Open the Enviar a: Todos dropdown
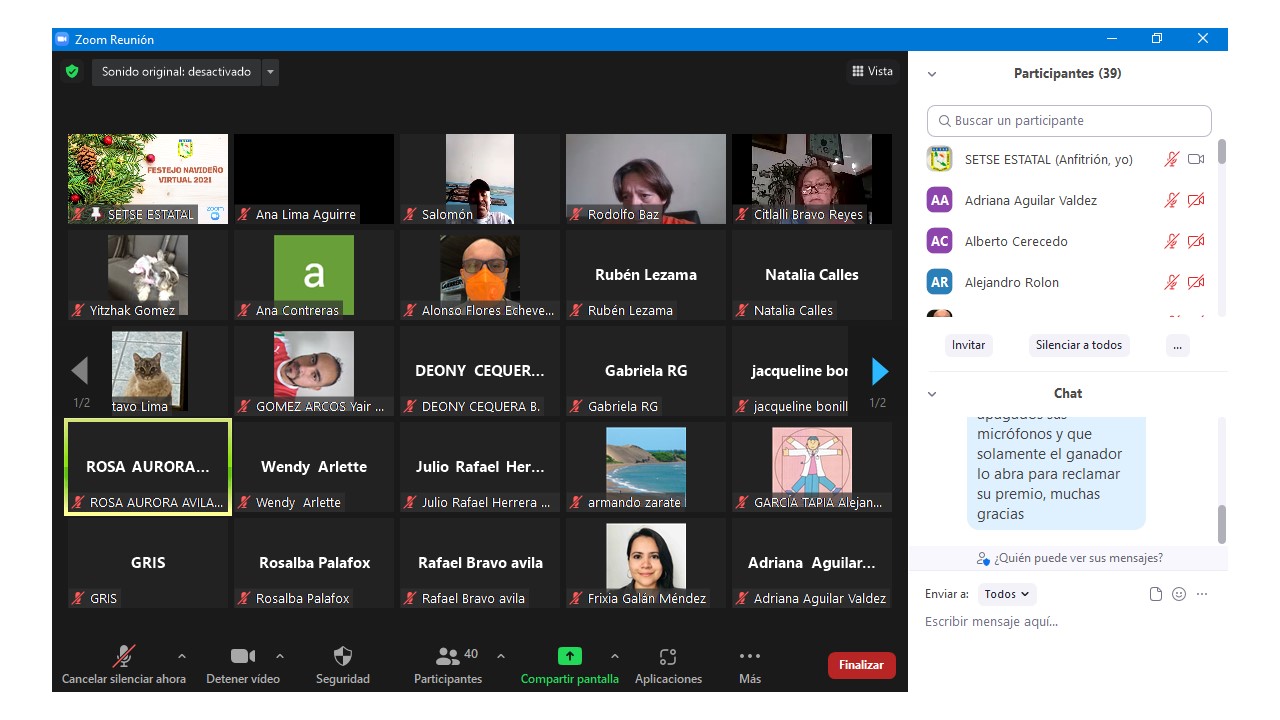Image resolution: width=1280 pixels, height=720 pixels. click(1007, 594)
